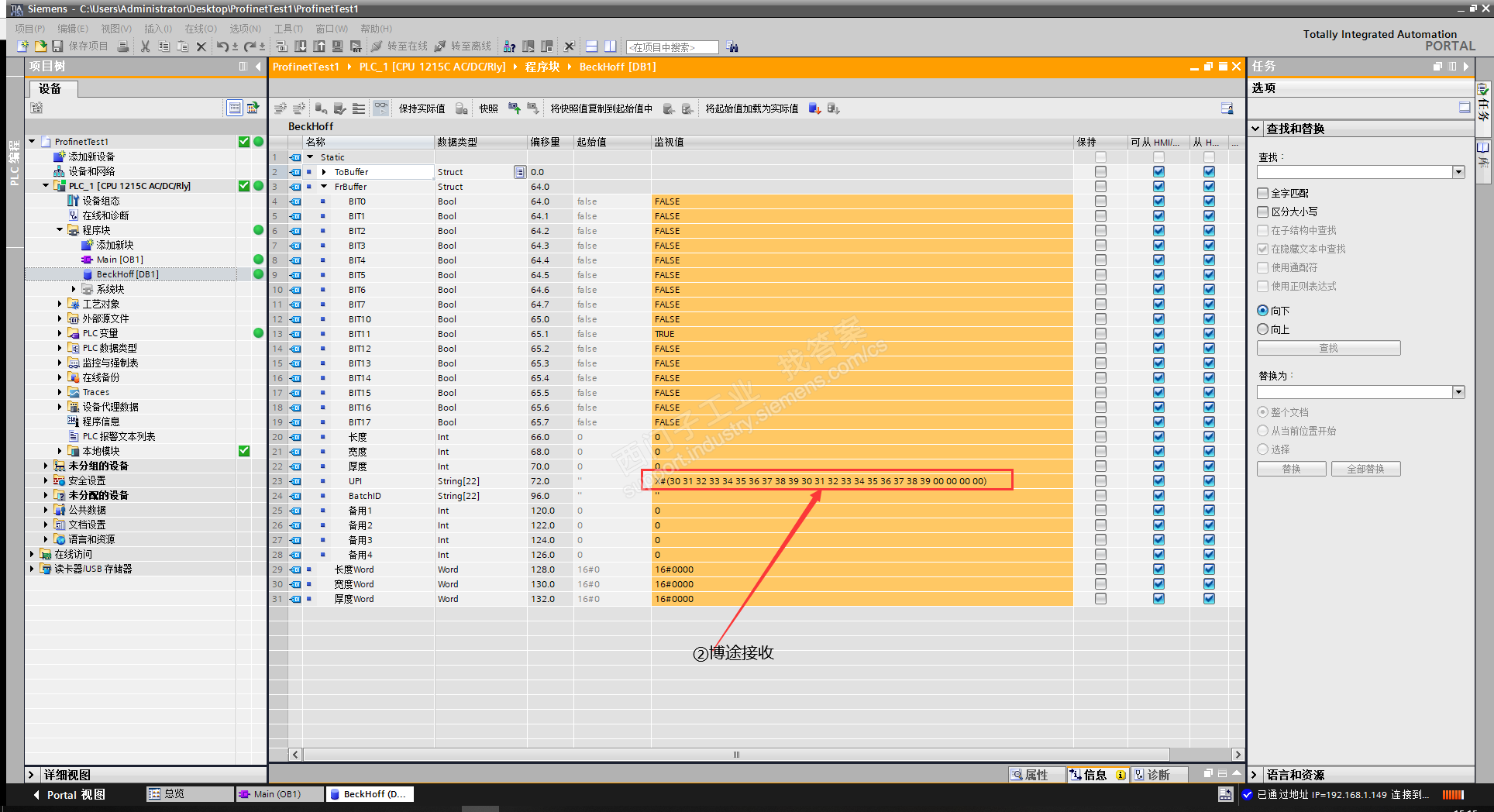This screenshot has height=812, width=1494.
Task: Switch to the Main (OB1) editor tab
Action: [279, 794]
